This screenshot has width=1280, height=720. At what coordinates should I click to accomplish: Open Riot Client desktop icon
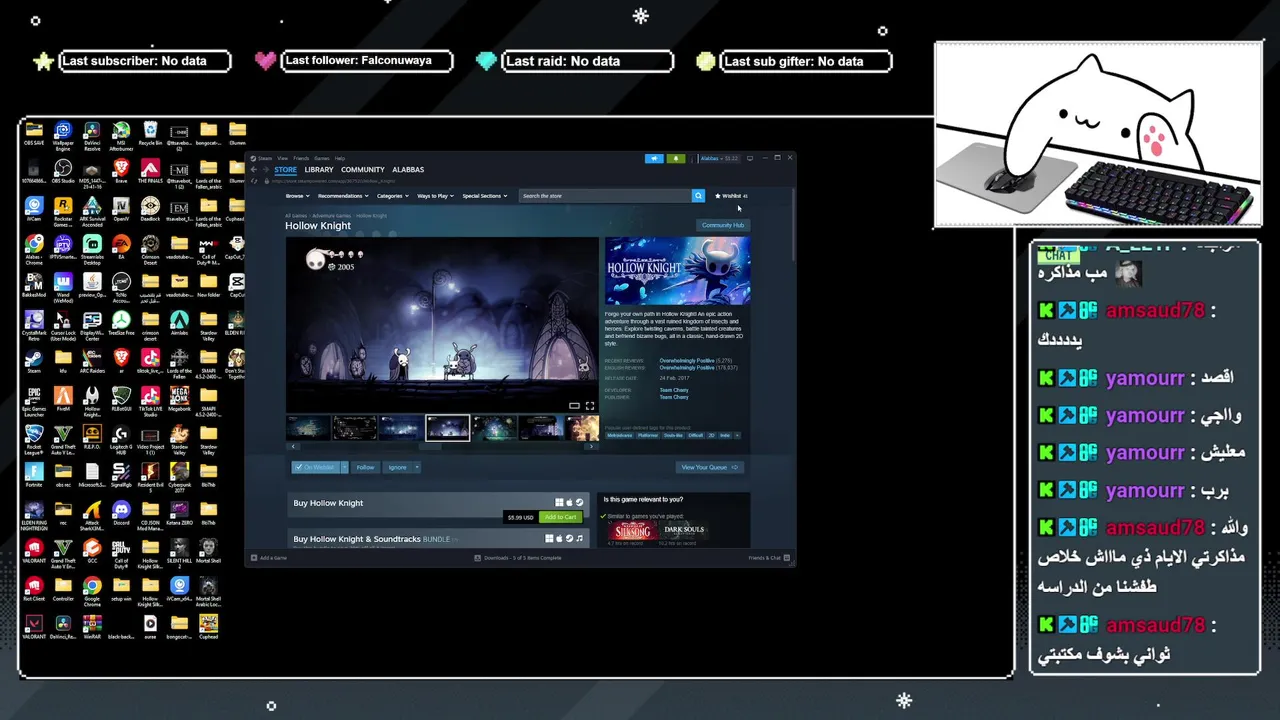coord(34,590)
